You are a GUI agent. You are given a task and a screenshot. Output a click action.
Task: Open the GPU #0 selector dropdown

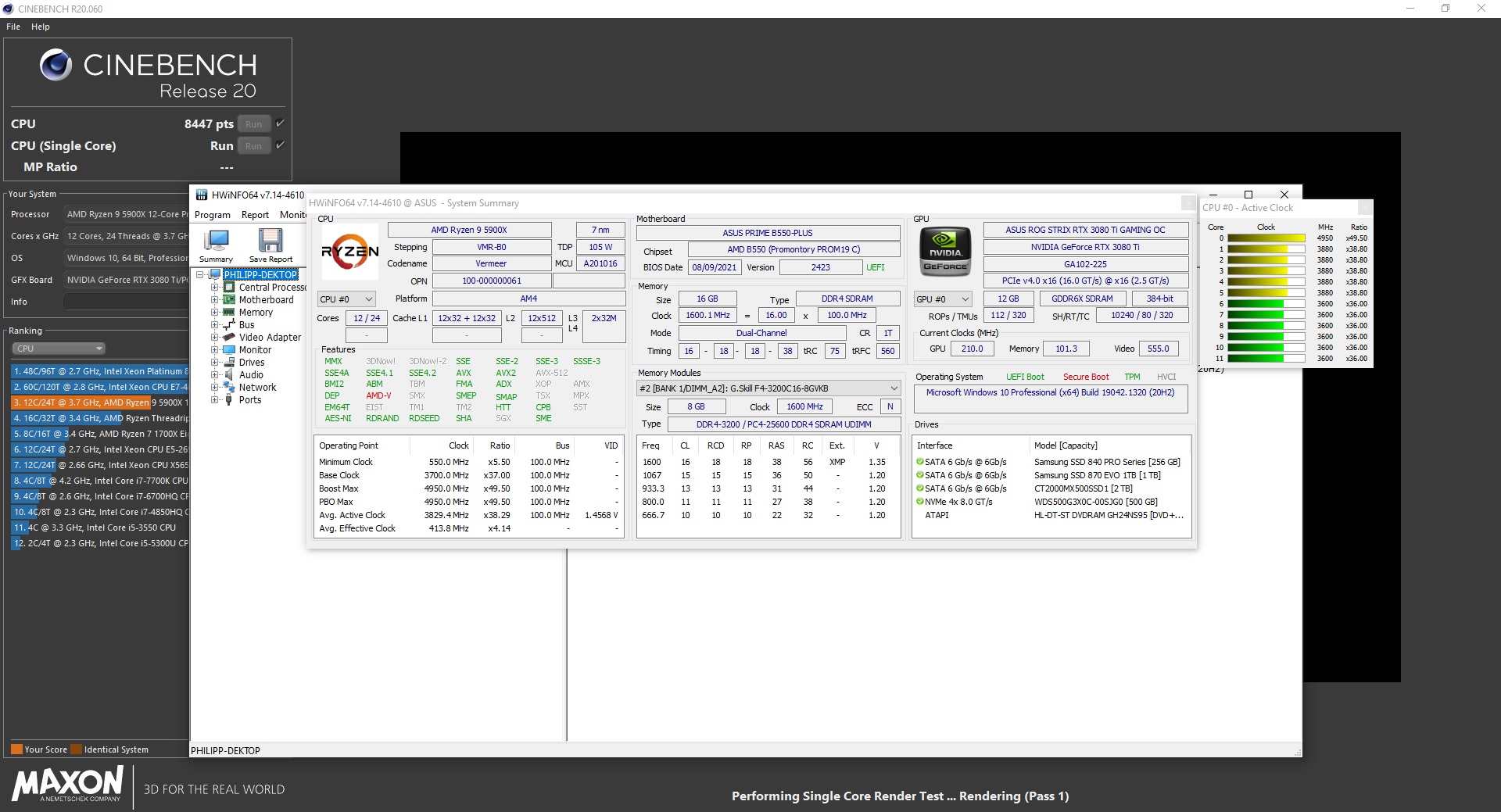click(x=943, y=299)
